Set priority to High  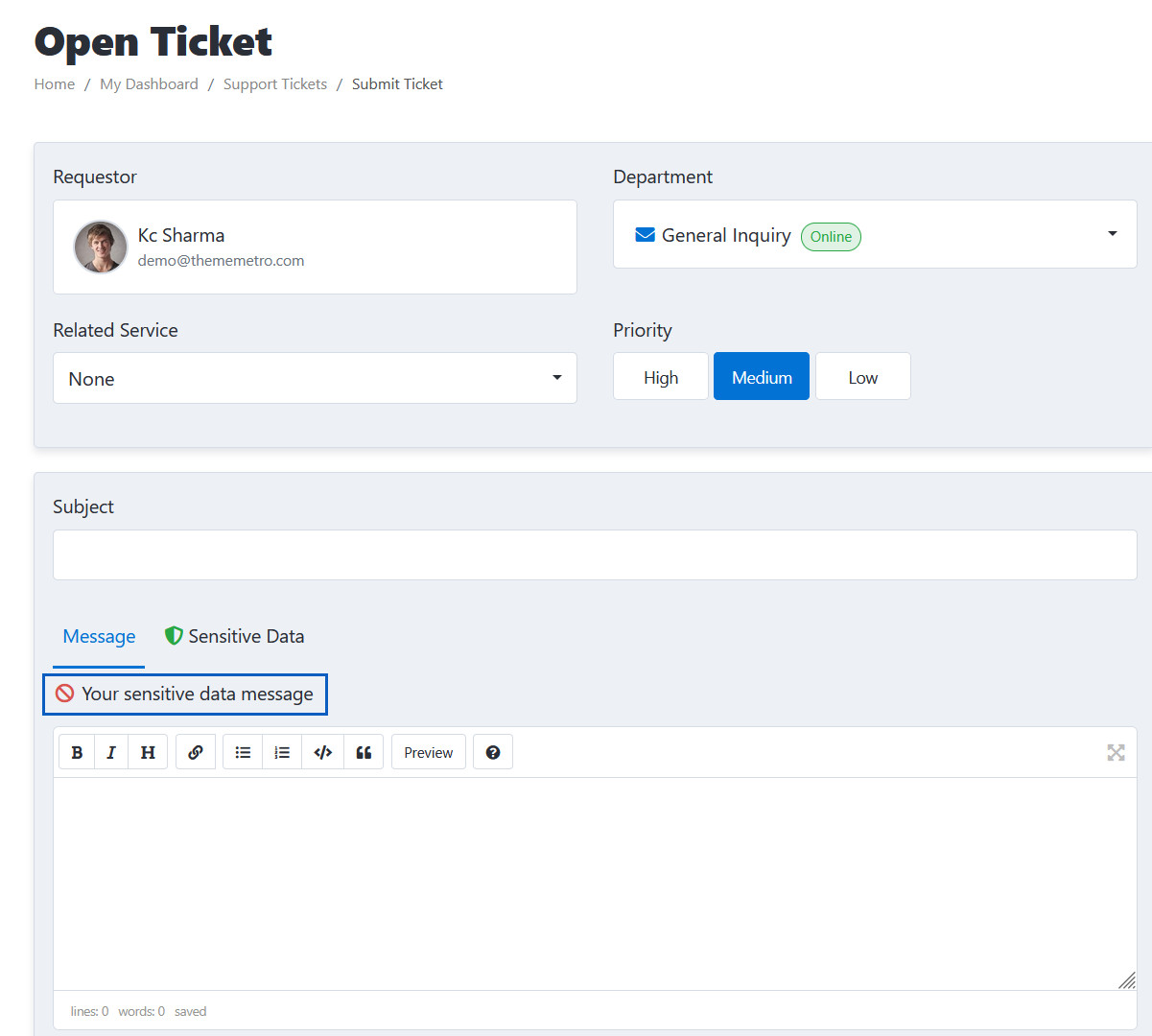click(x=661, y=377)
